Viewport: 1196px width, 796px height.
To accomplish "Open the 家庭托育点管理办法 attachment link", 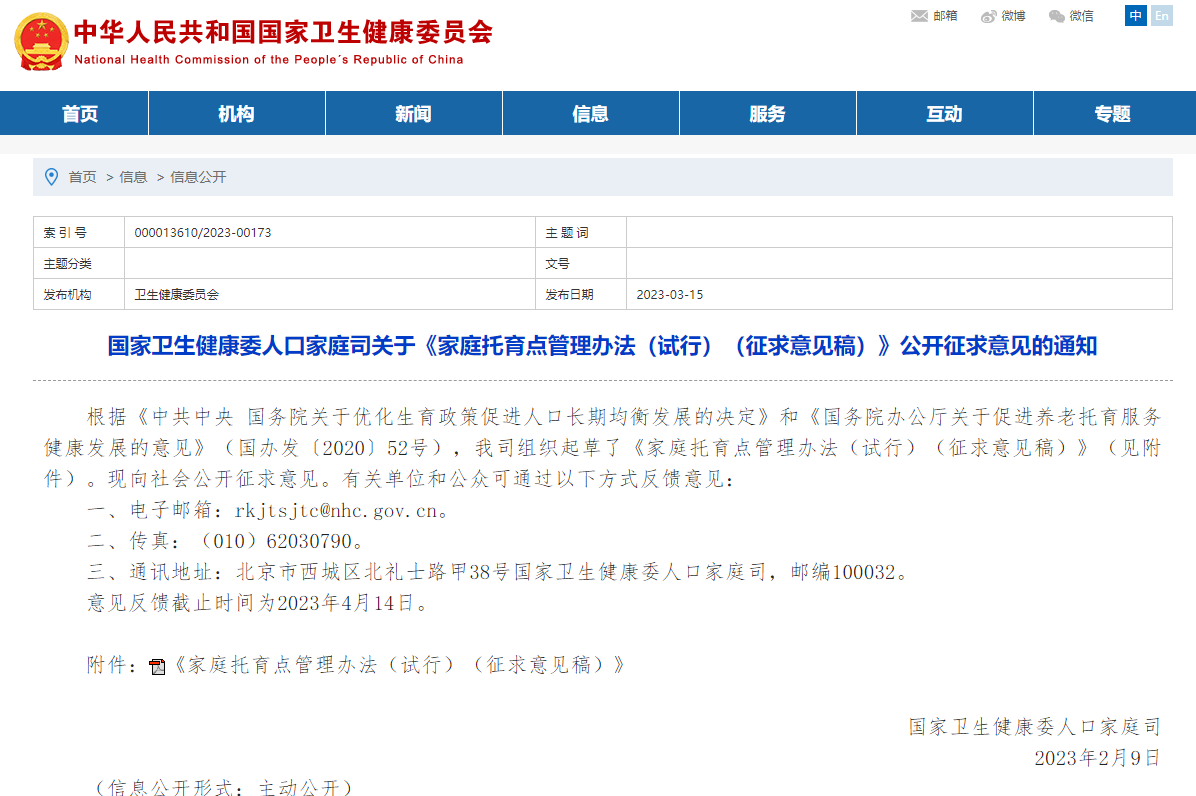I will (x=400, y=665).
